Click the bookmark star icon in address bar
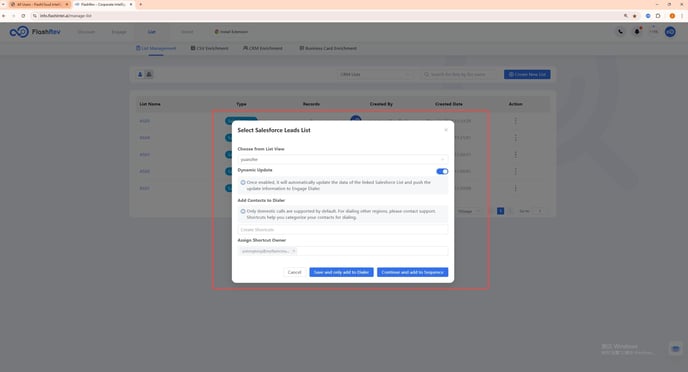Image resolution: width=688 pixels, height=372 pixels. pyautogui.click(x=634, y=16)
